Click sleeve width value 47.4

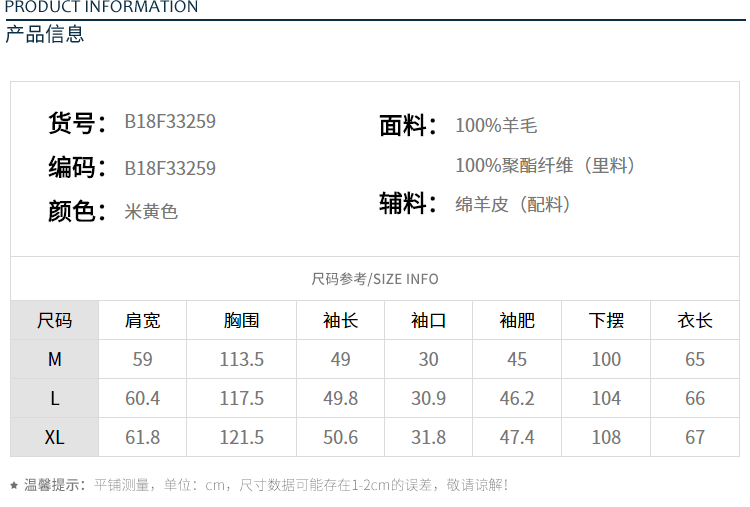(x=517, y=437)
